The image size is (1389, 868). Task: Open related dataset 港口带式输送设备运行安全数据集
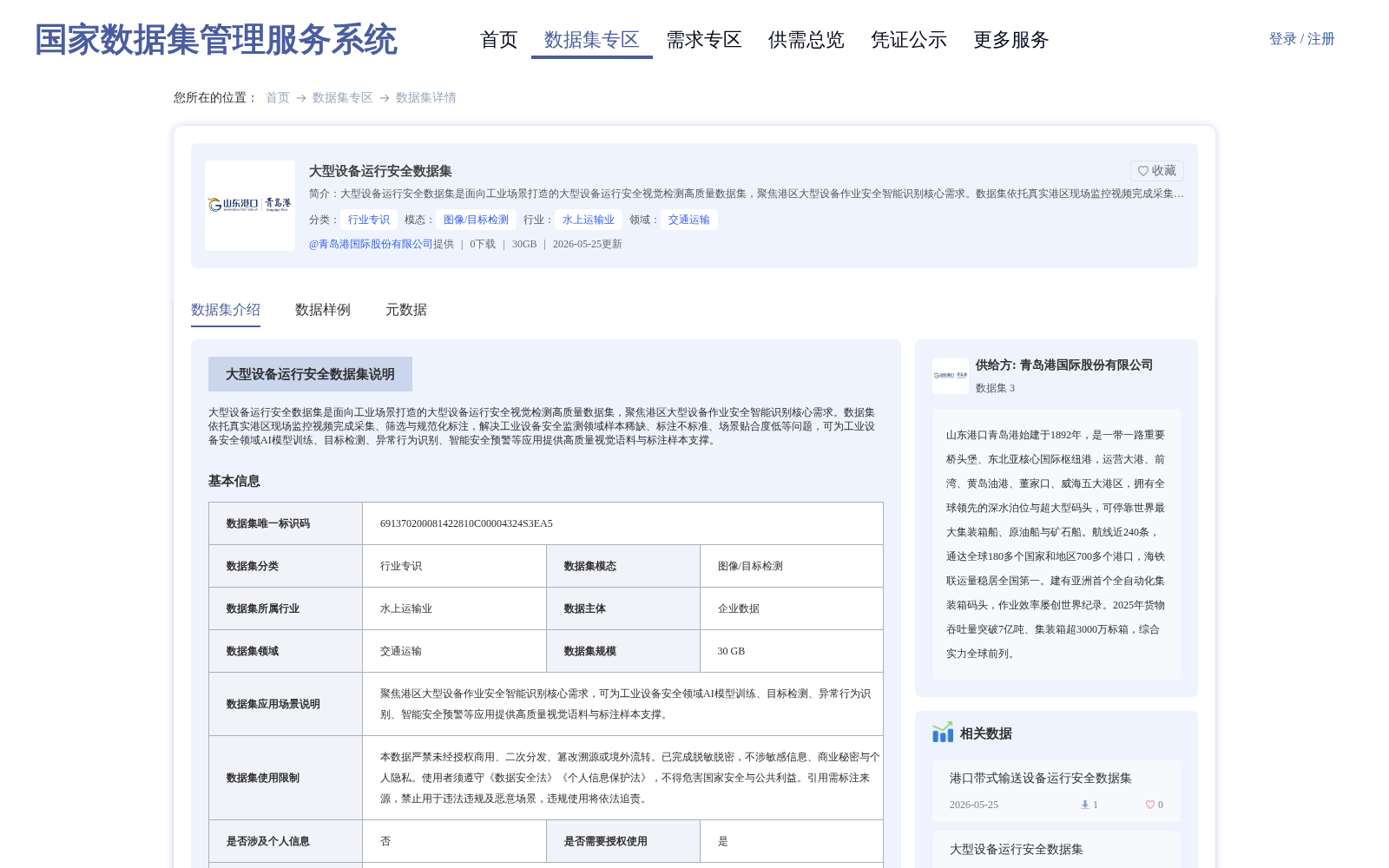coord(1041,779)
